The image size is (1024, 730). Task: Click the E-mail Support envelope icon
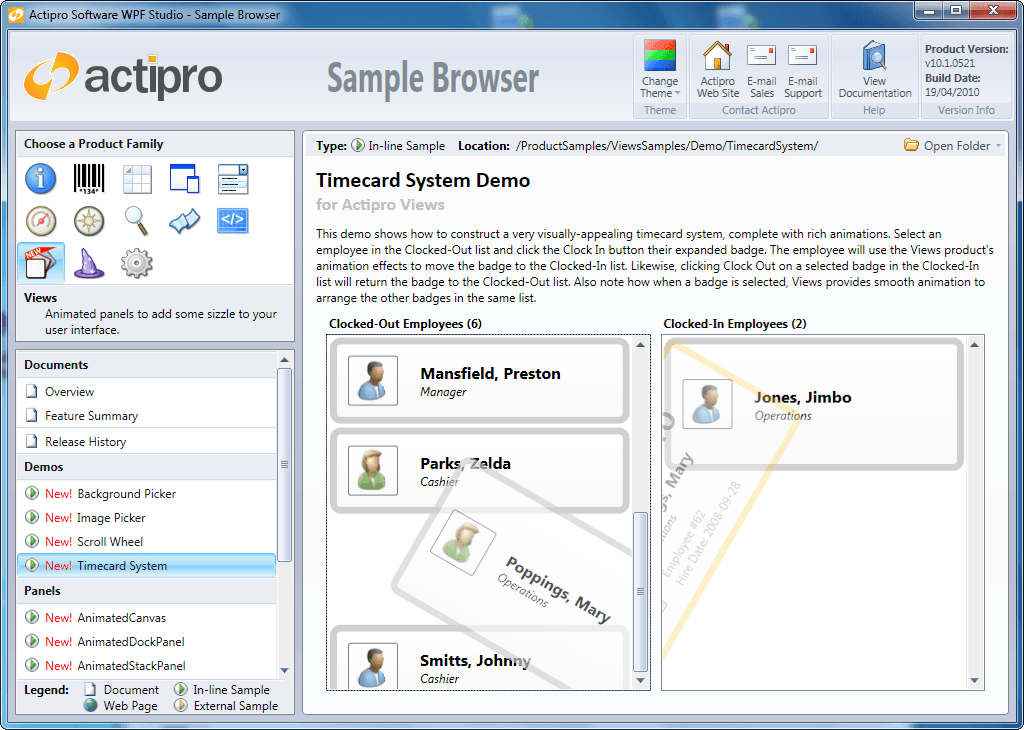(x=803, y=55)
